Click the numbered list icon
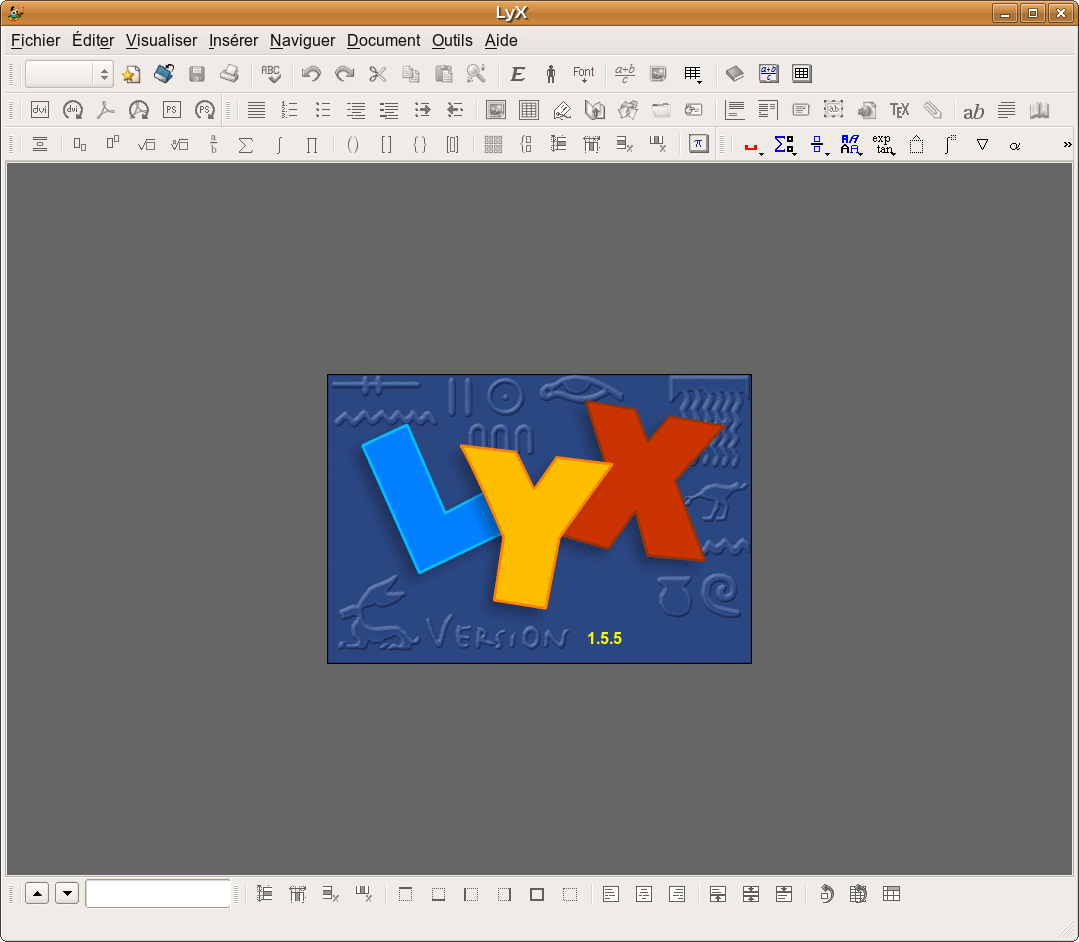1079x942 pixels. click(x=290, y=110)
